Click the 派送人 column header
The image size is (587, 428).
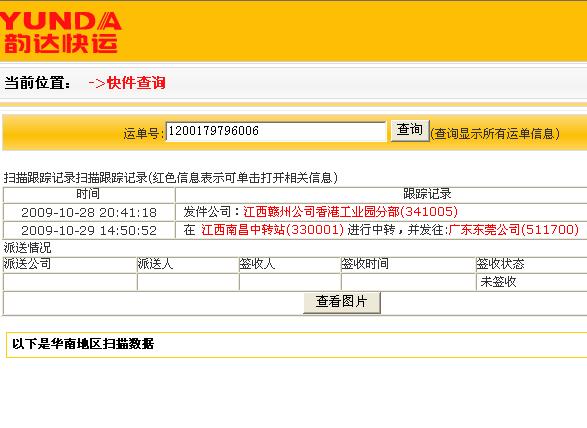[188, 264]
